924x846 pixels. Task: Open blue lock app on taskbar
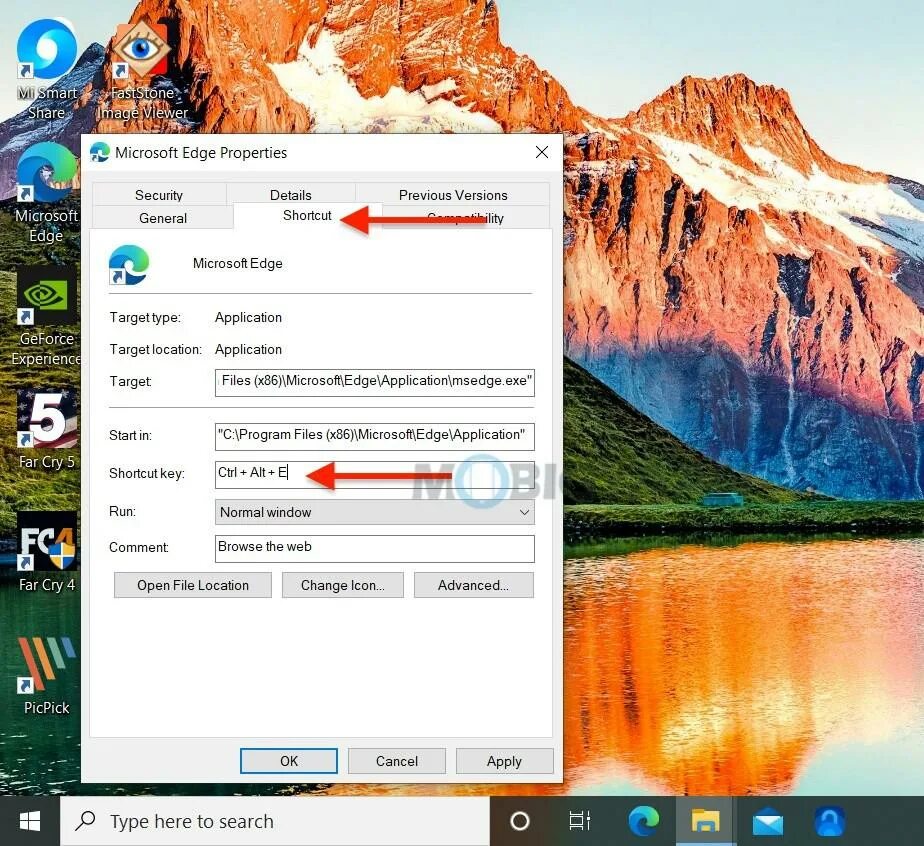[x=830, y=821]
